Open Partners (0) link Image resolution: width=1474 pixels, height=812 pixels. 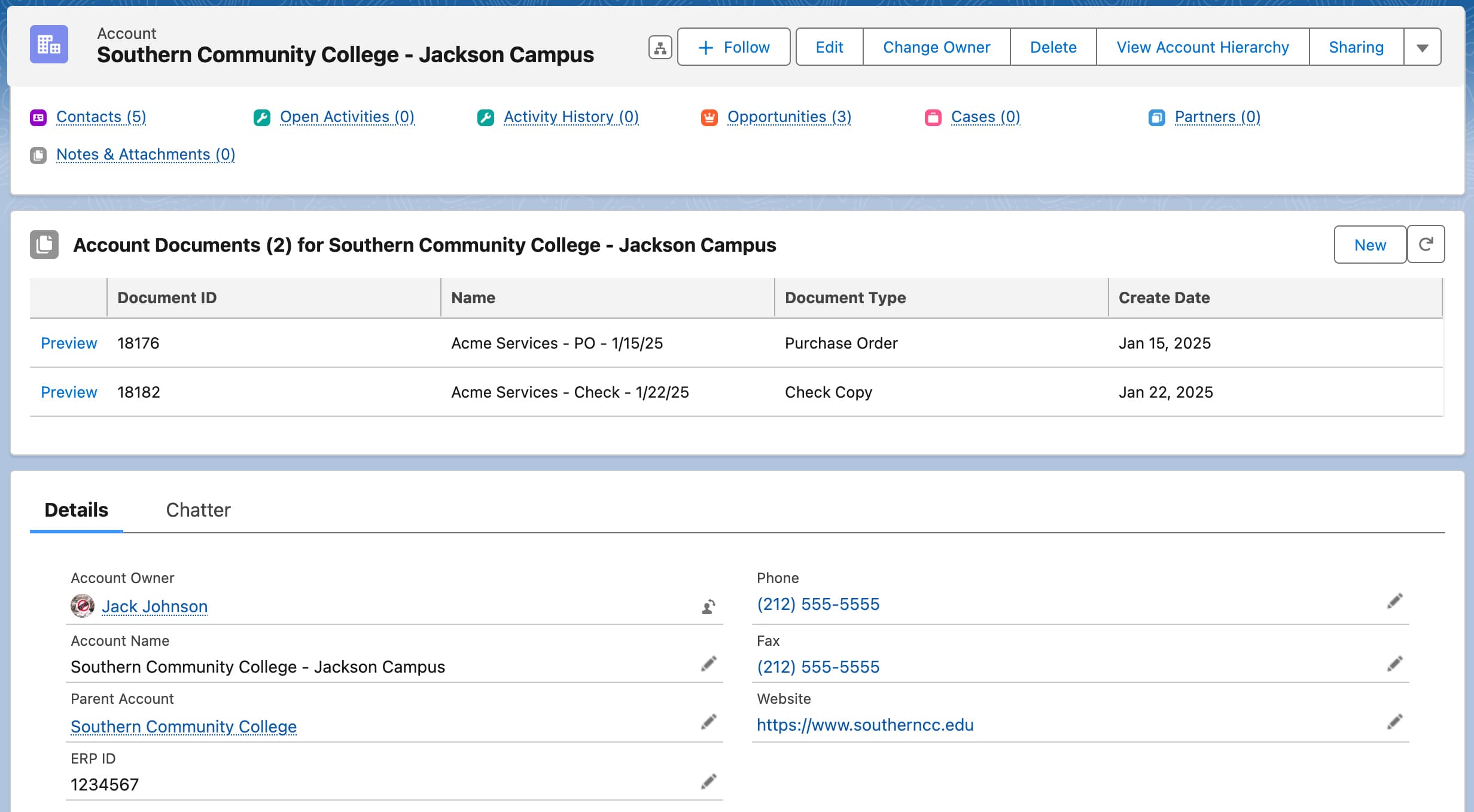[x=1217, y=117]
